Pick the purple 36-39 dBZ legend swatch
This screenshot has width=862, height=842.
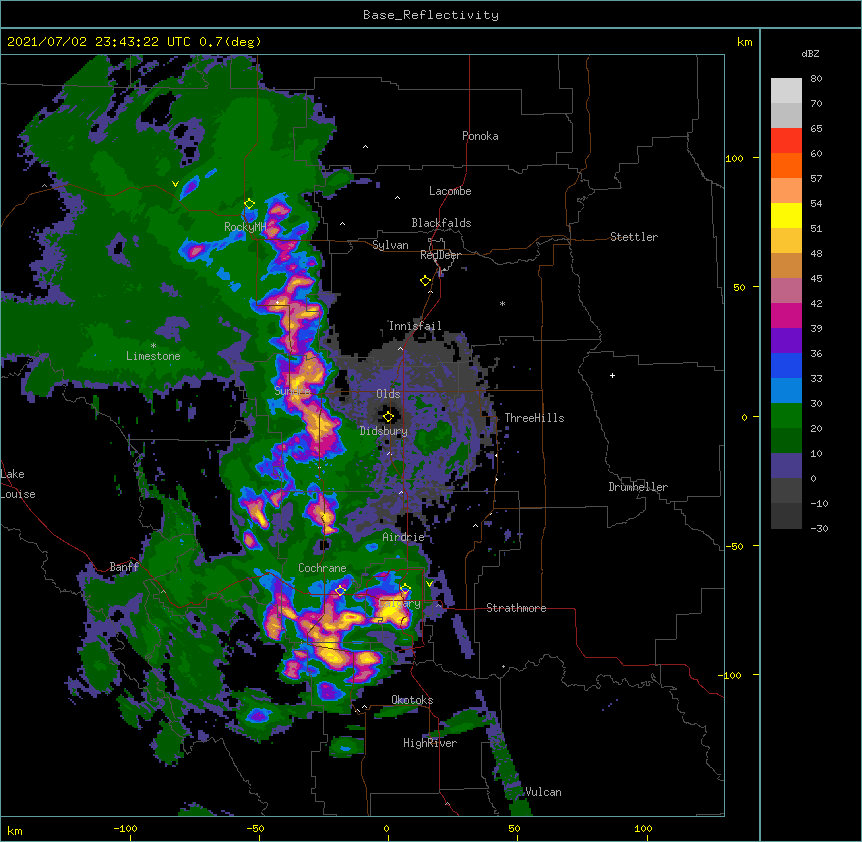786,341
